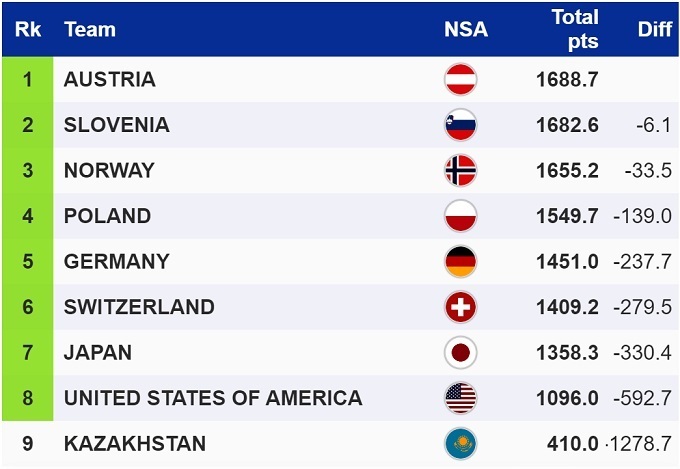Viewport: 680px width, 469px height.
Task: Click the Diff column header
Action: pos(654,30)
